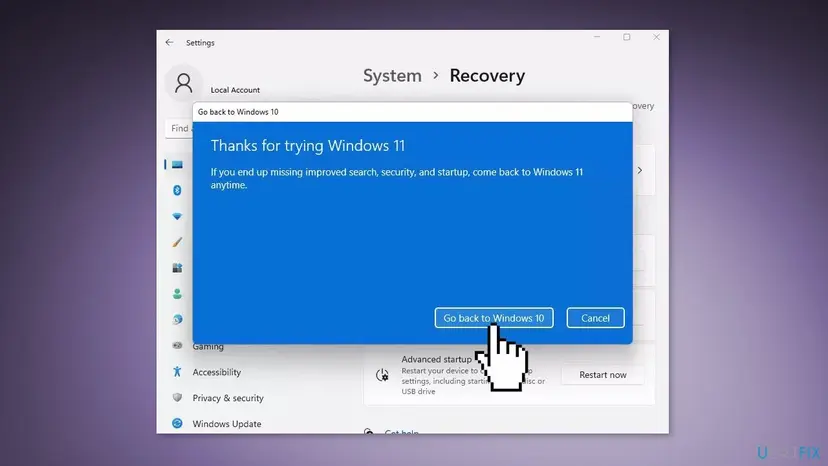The height and width of the screenshot is (466, 828).
Task: Click the Get help link
Action: pyautogui.click(x=401, y=432)
